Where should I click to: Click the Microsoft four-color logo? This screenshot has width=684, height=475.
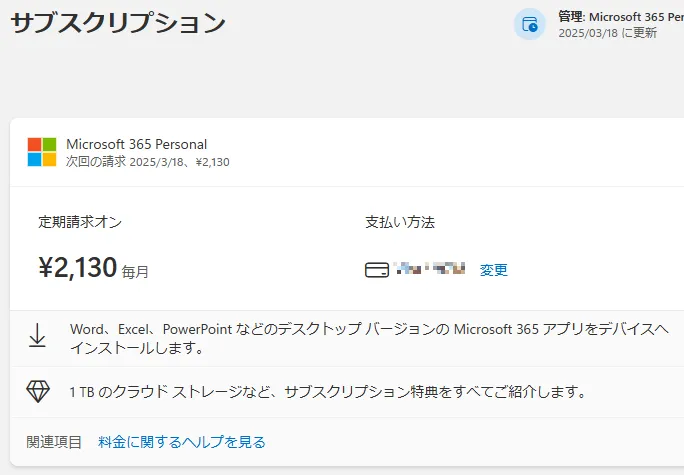[42, 152]
